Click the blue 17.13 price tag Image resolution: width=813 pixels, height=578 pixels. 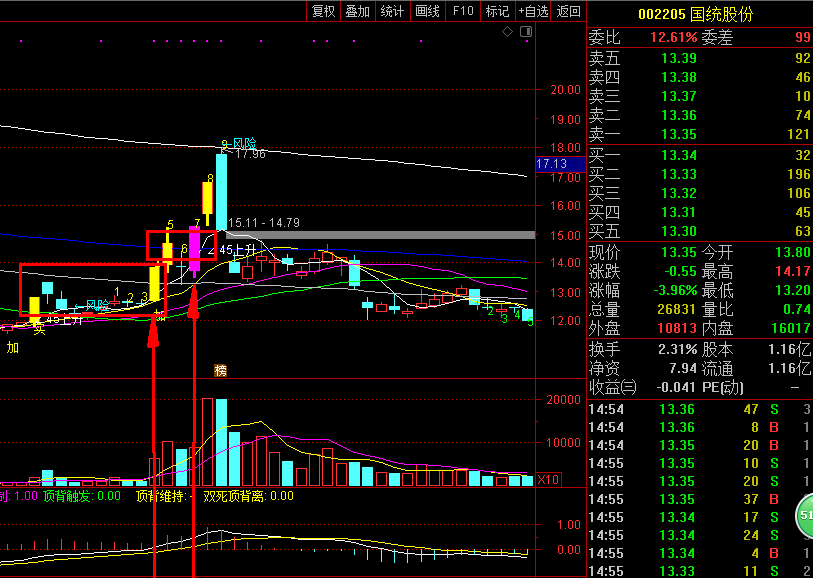tap(560, 164)
